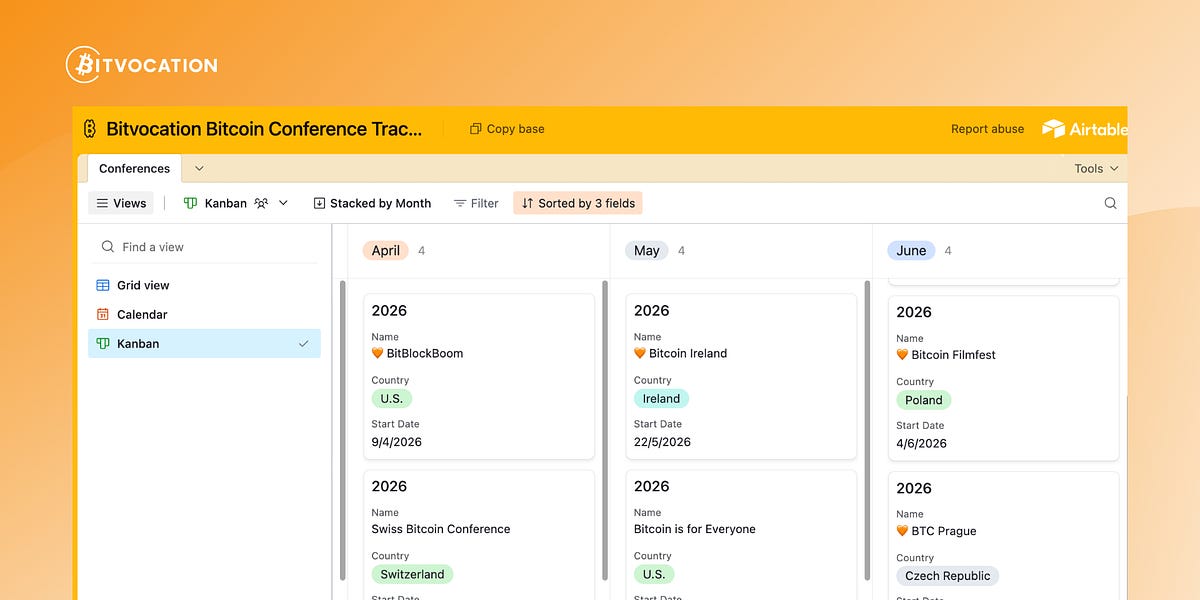1200x600 pixels.
Task: Click the sort arrows icon on Sorted button
Action: click(x=527, y=203)
